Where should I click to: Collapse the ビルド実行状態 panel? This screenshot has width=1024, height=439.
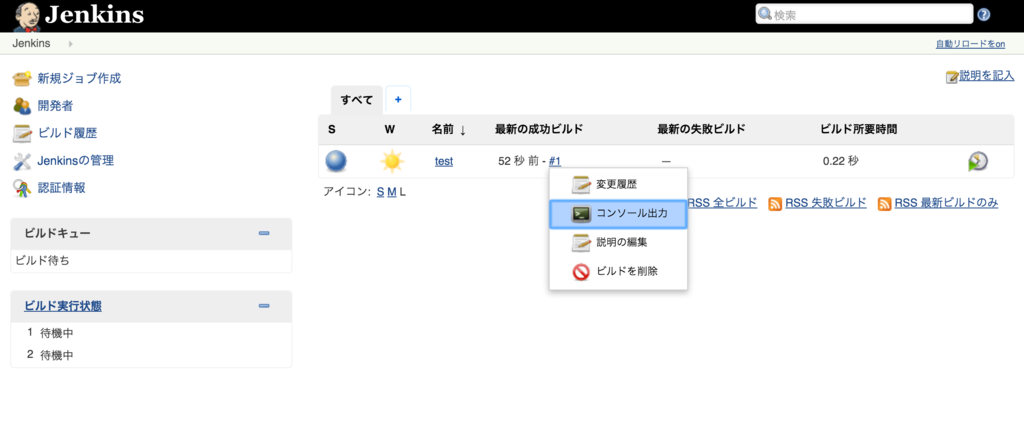click(264, 306)
